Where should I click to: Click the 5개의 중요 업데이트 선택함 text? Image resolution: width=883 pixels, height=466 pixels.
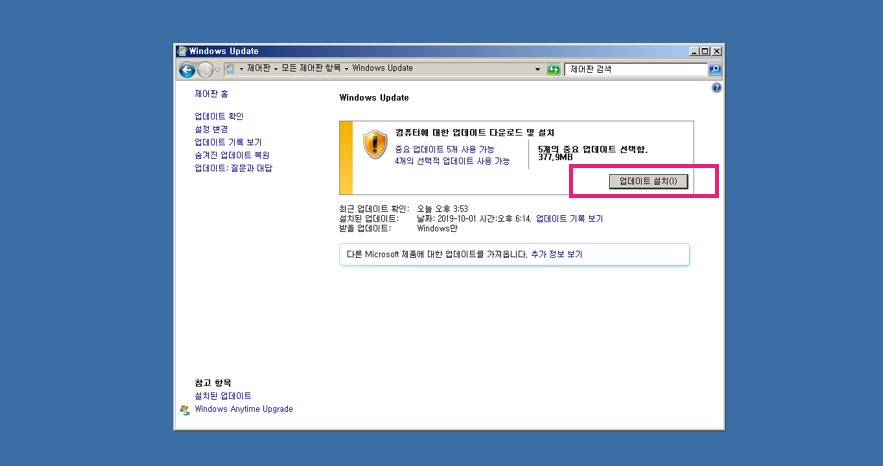[593, 149]
